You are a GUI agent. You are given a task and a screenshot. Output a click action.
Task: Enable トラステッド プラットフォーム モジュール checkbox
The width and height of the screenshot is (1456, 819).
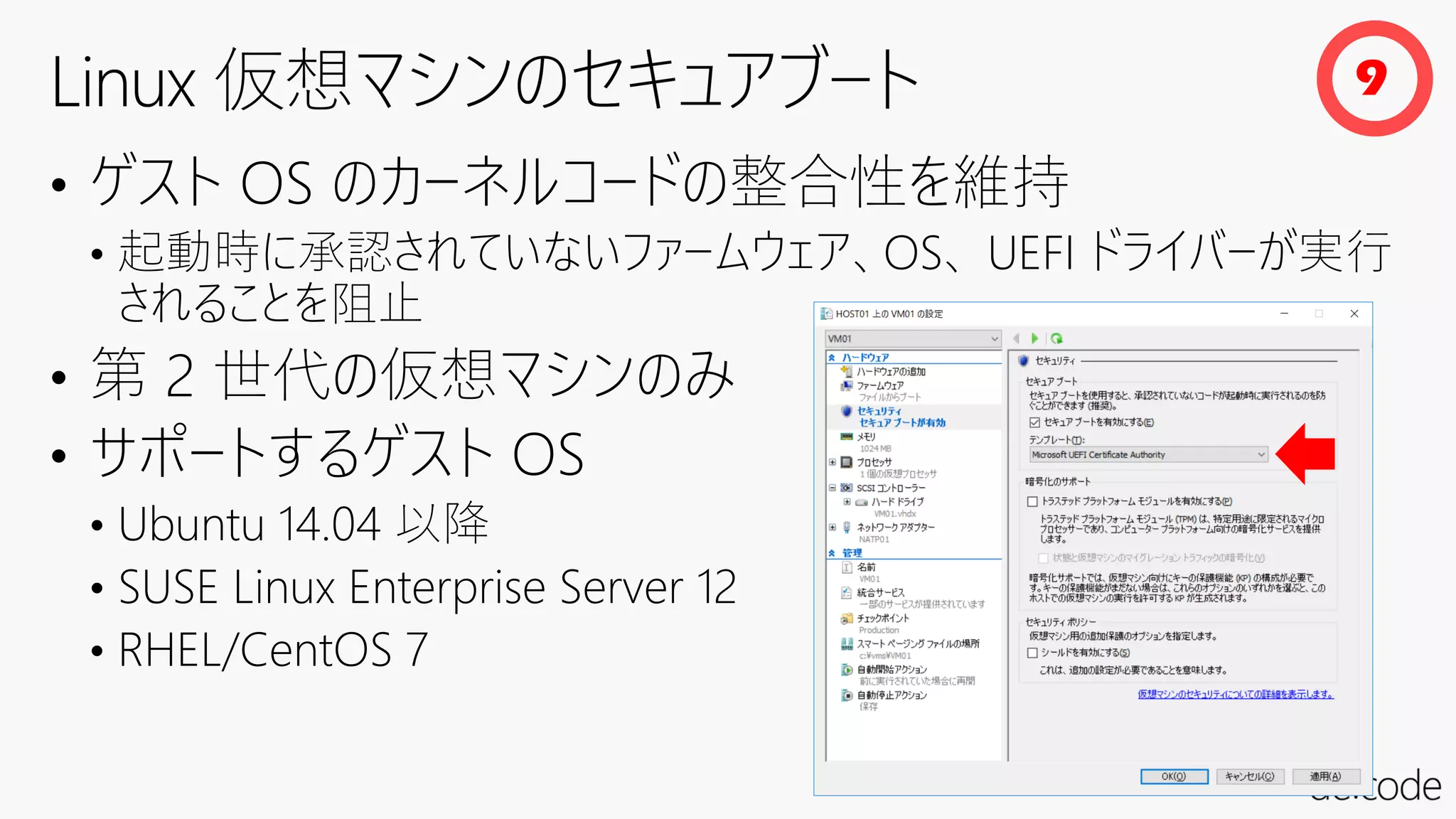click(1032, 501)
